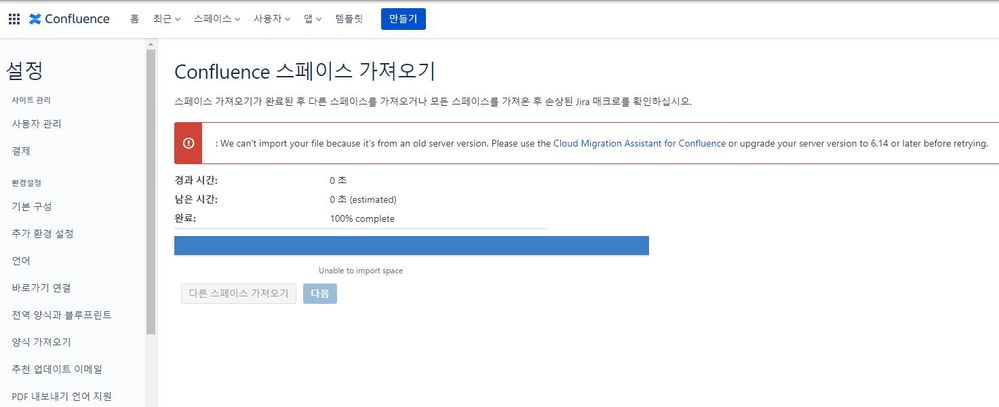Image resolution: width=999 pixels, height=407 pixels.
Task: Click the sidebar scroll-up arrow
Action: [151, 45]
